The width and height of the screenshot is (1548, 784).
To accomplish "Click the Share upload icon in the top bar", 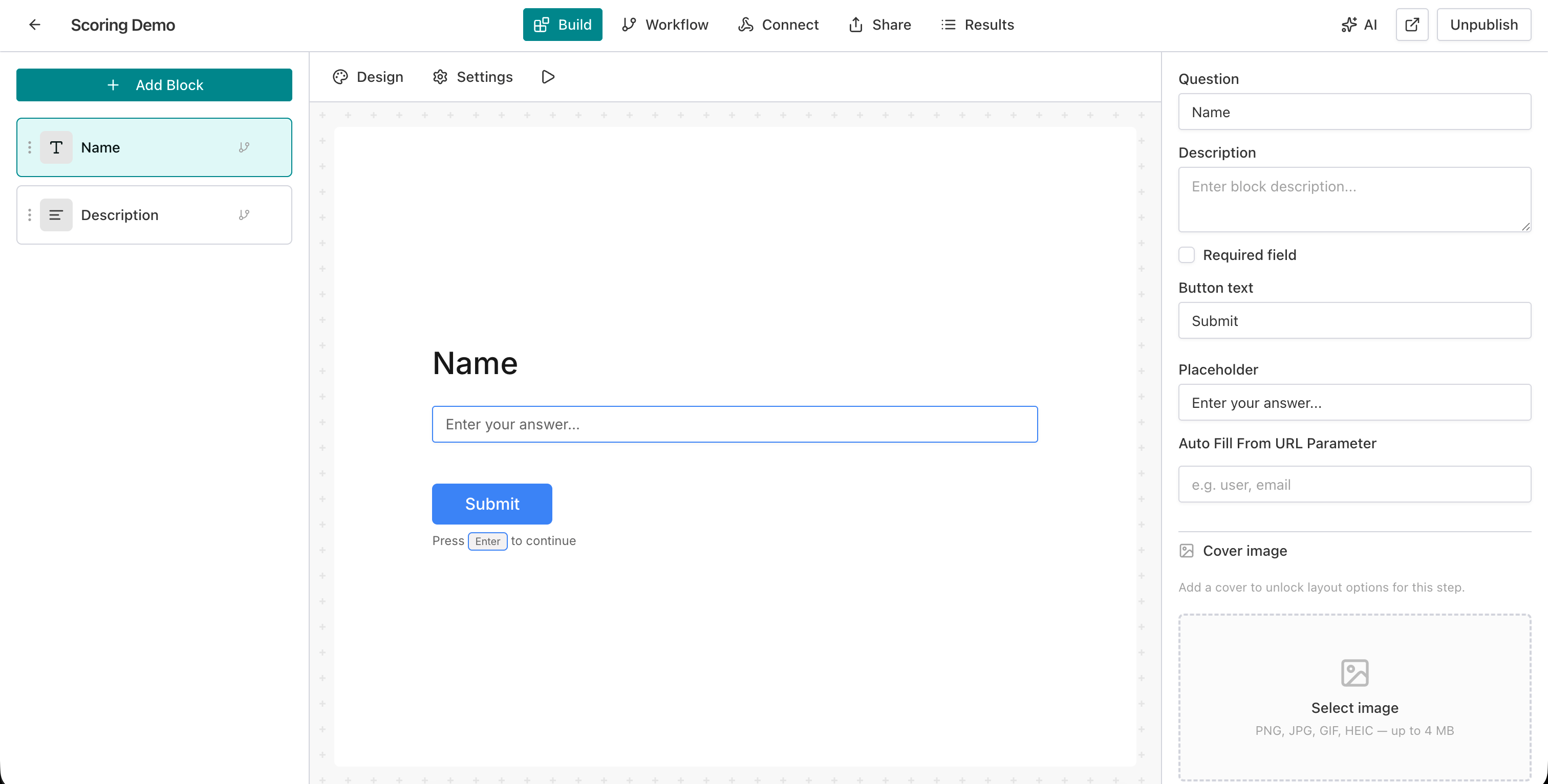I will (x=856, y=25).
